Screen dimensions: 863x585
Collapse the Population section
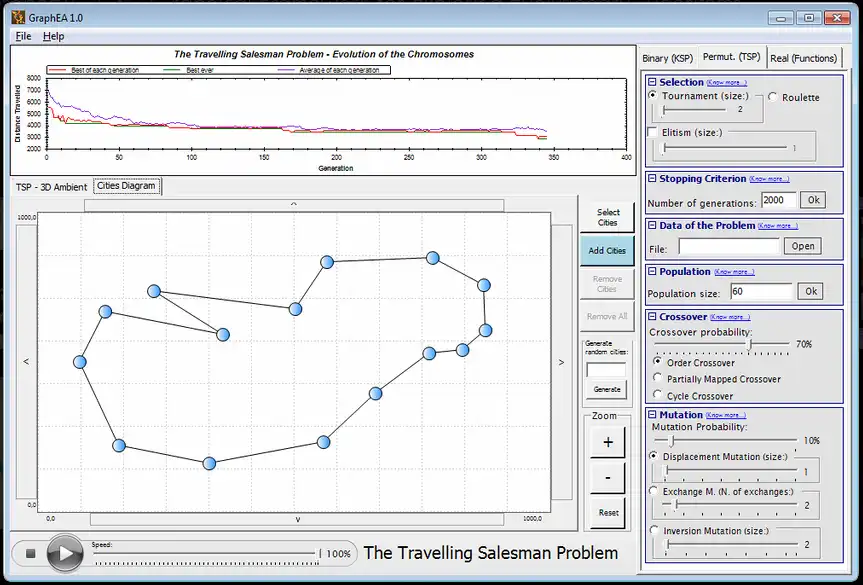click(x=652, y=271)
